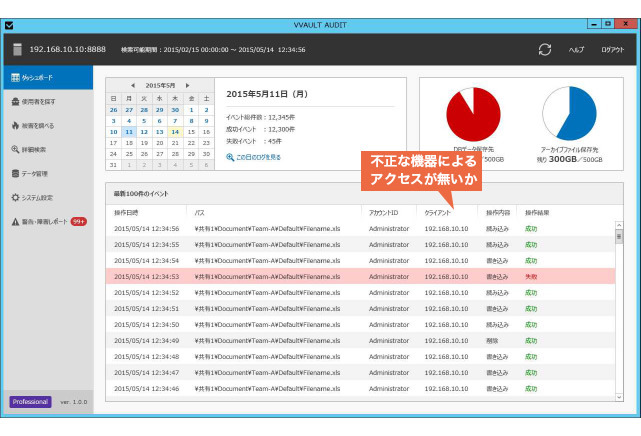Image resolution: width=641 pixels, height=436 pixels.
Task: Sort by パス column header
Action: [x=199, y=212]
